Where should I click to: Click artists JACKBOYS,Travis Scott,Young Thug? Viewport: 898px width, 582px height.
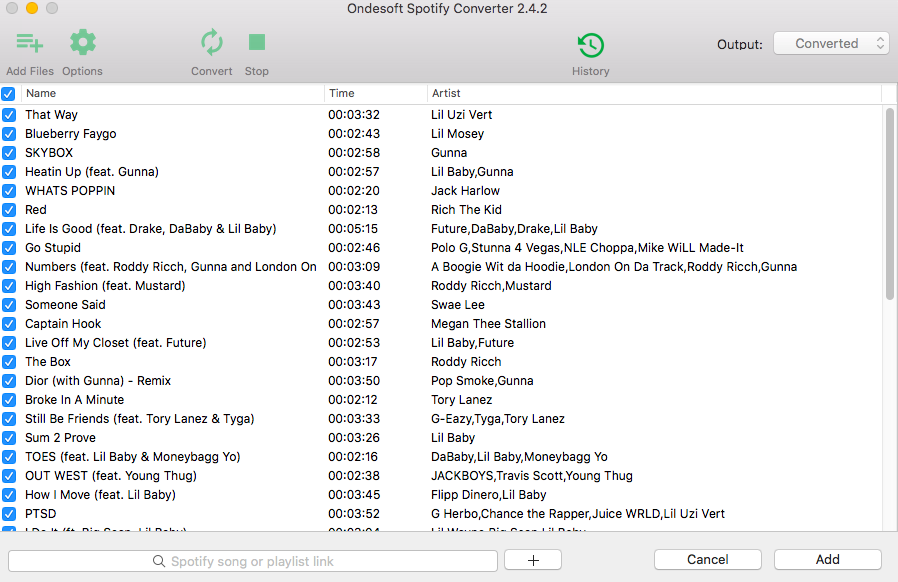coord(532,475)
